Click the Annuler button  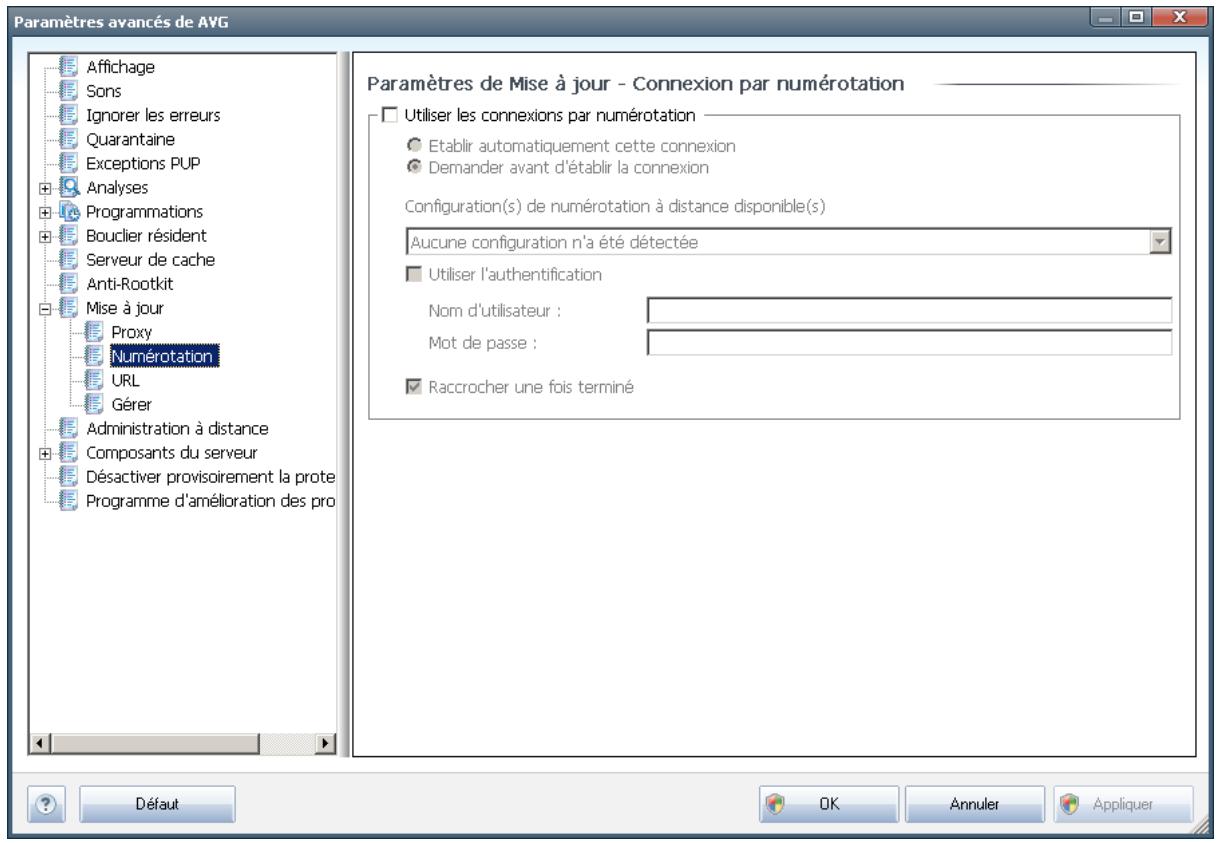(977, 803)
